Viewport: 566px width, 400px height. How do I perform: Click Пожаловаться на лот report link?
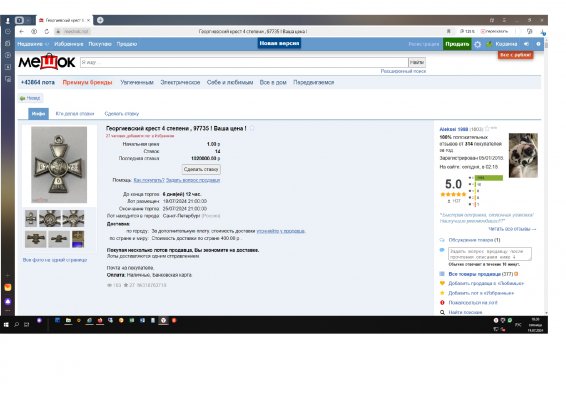click(473, 303)
